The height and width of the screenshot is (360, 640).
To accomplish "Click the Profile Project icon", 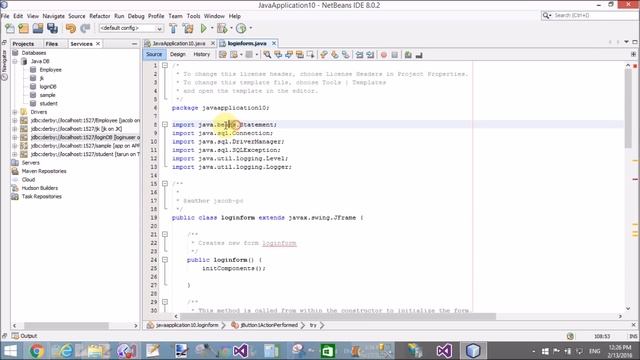I will coord(241,28).
